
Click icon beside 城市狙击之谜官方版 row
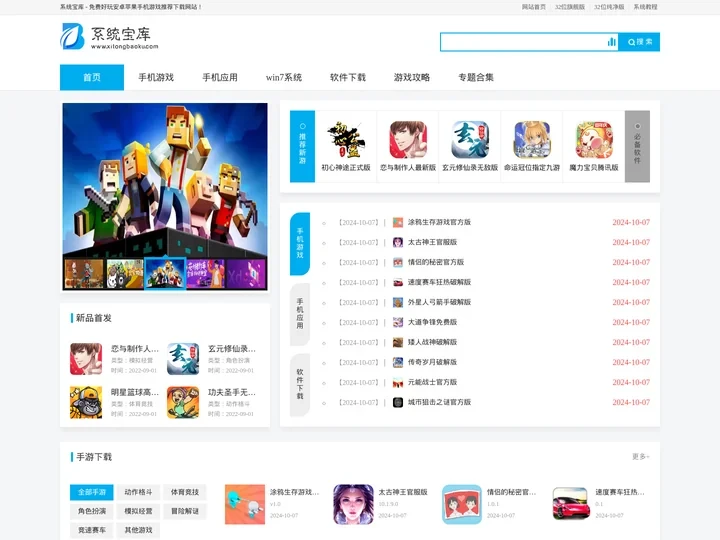coord(398,402)
